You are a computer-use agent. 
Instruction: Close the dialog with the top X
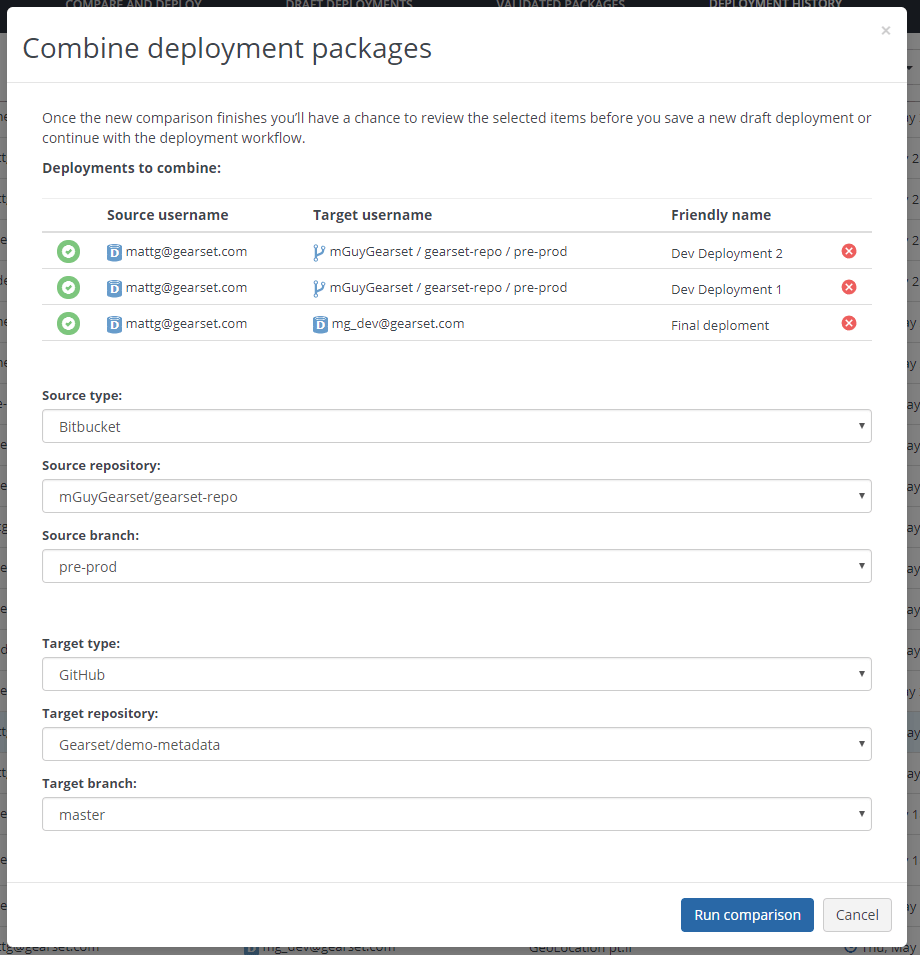click(885, 31)
